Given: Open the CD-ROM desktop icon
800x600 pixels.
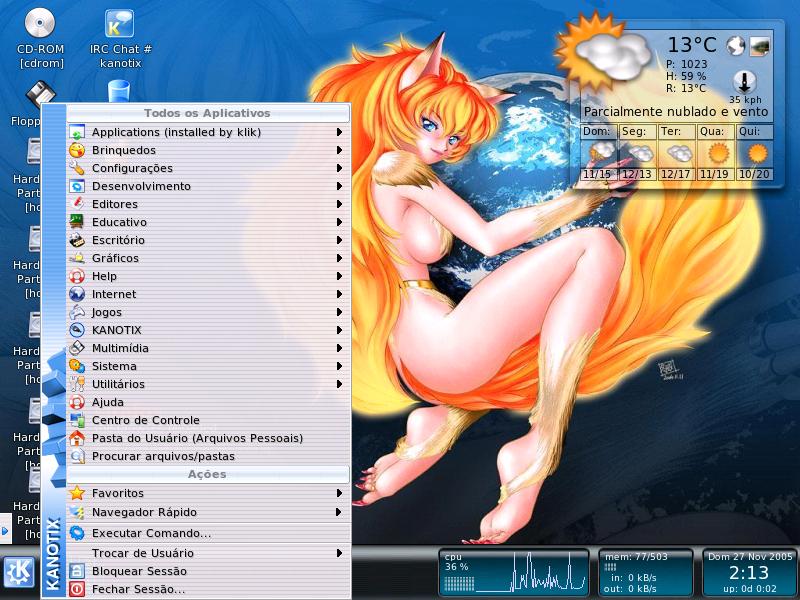Looking at the screenshot, I should (40, 39).
